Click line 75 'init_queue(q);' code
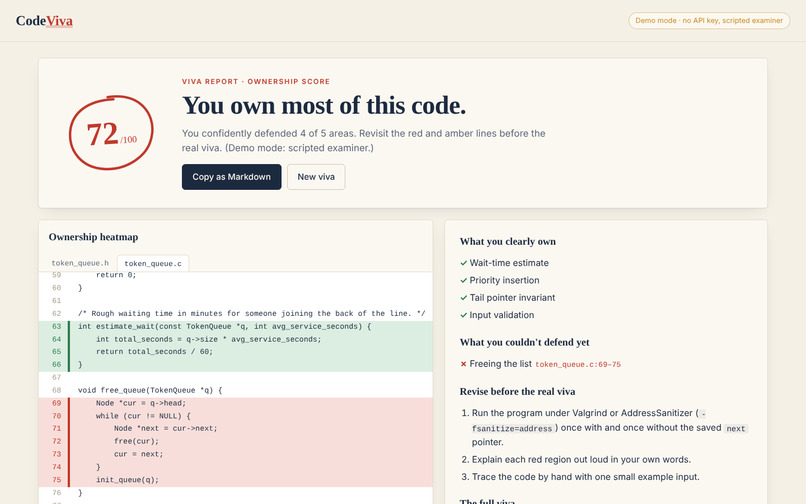Viewport: 806px width, 504px height. [x=127, y=480]
